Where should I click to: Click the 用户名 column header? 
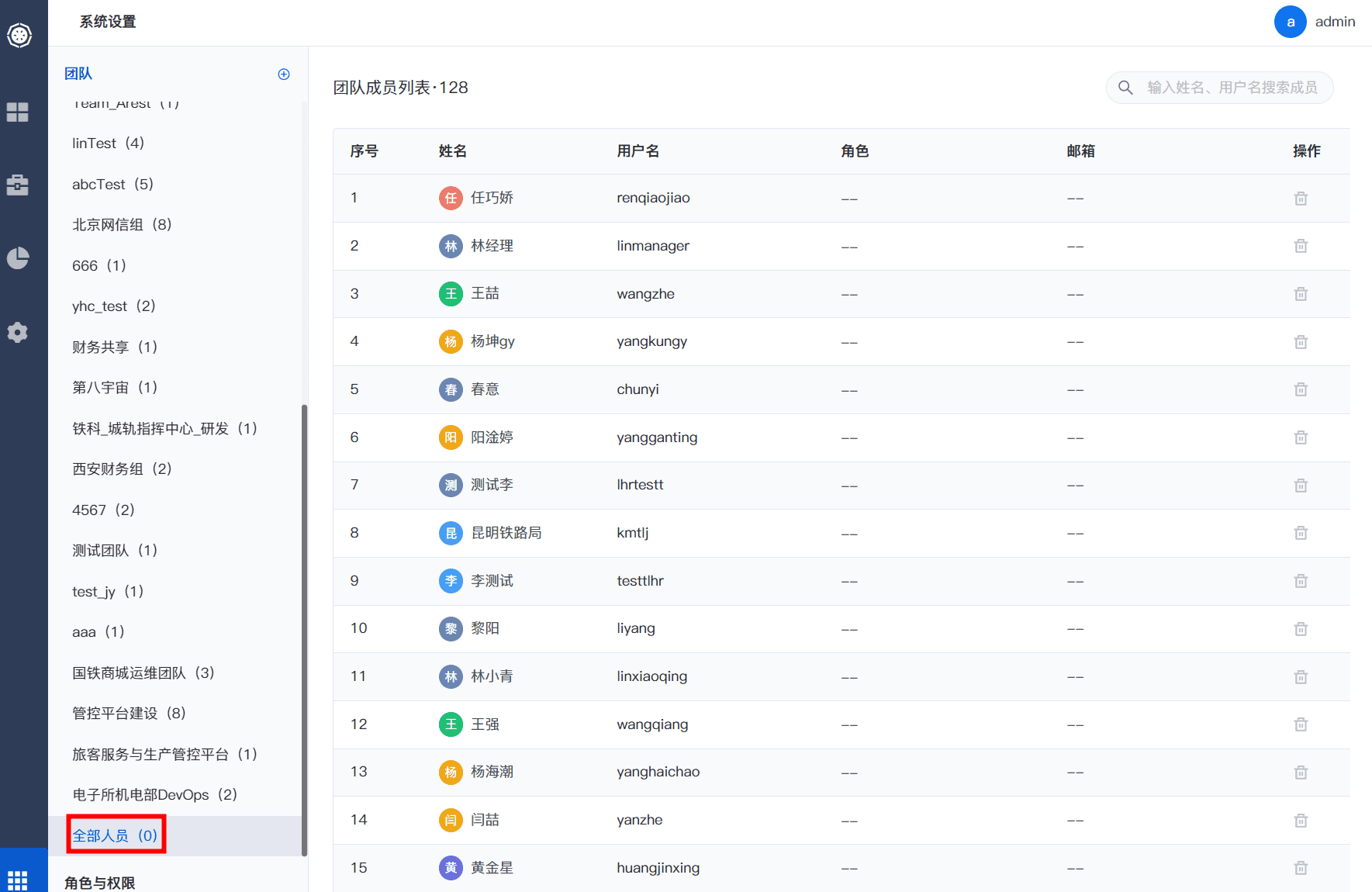(638, 151)
